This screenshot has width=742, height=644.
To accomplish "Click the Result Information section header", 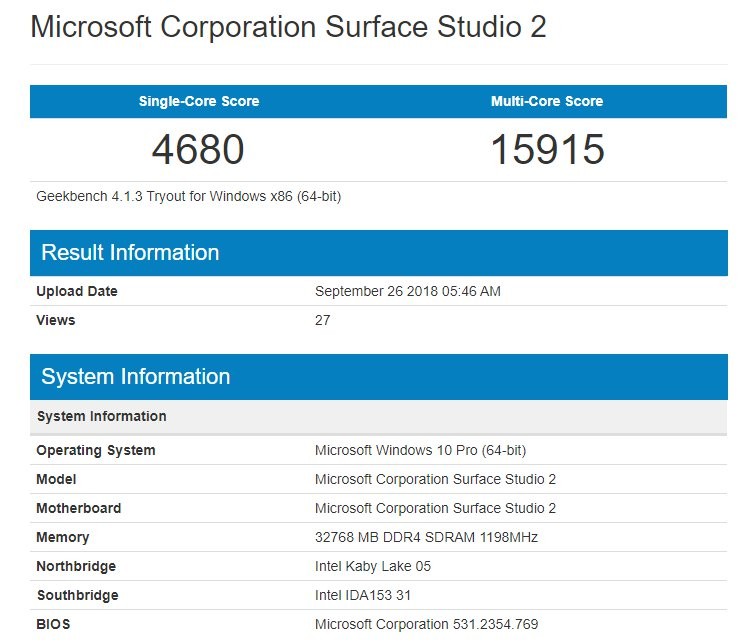I will click(379, 253).
